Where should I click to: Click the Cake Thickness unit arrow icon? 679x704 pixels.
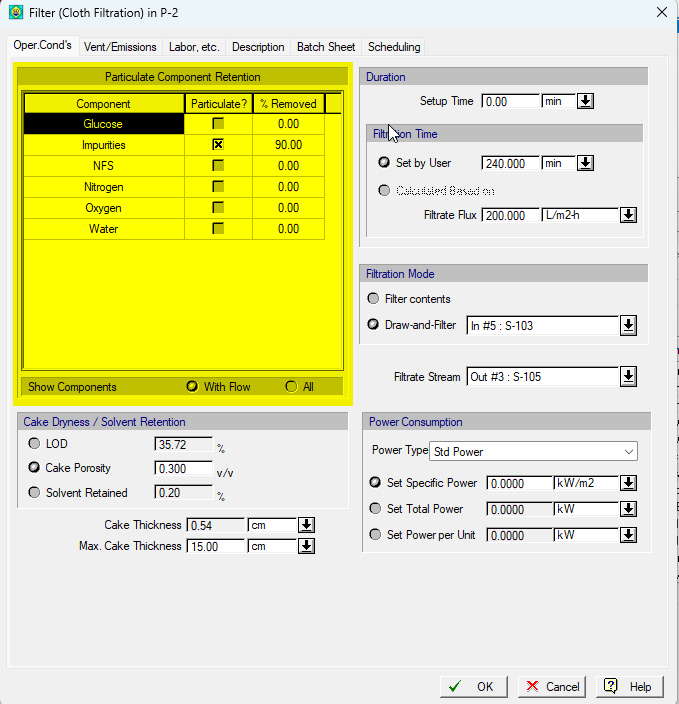click(306, 525)
